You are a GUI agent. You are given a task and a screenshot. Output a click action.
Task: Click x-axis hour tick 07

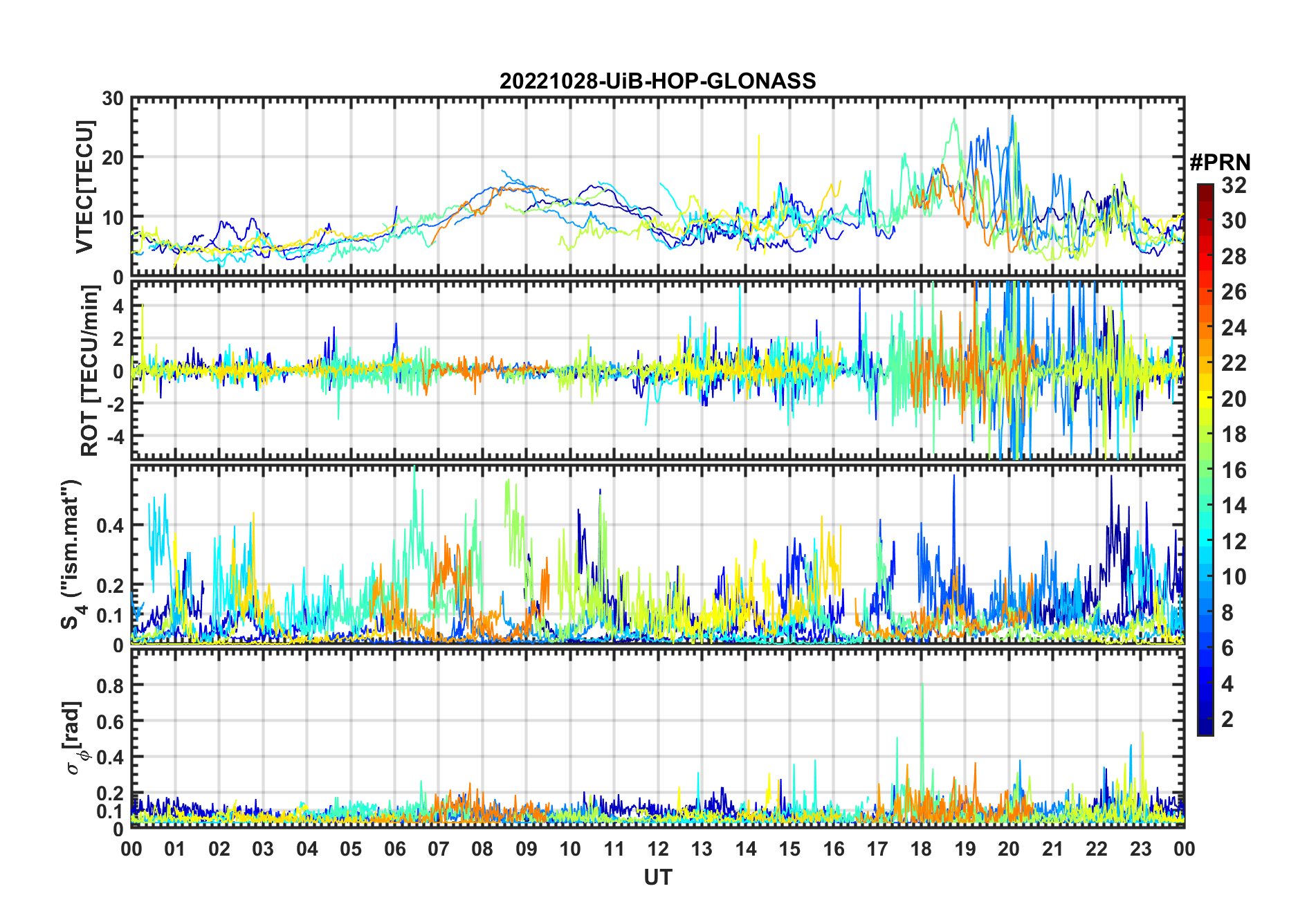[x=439, y=849]
